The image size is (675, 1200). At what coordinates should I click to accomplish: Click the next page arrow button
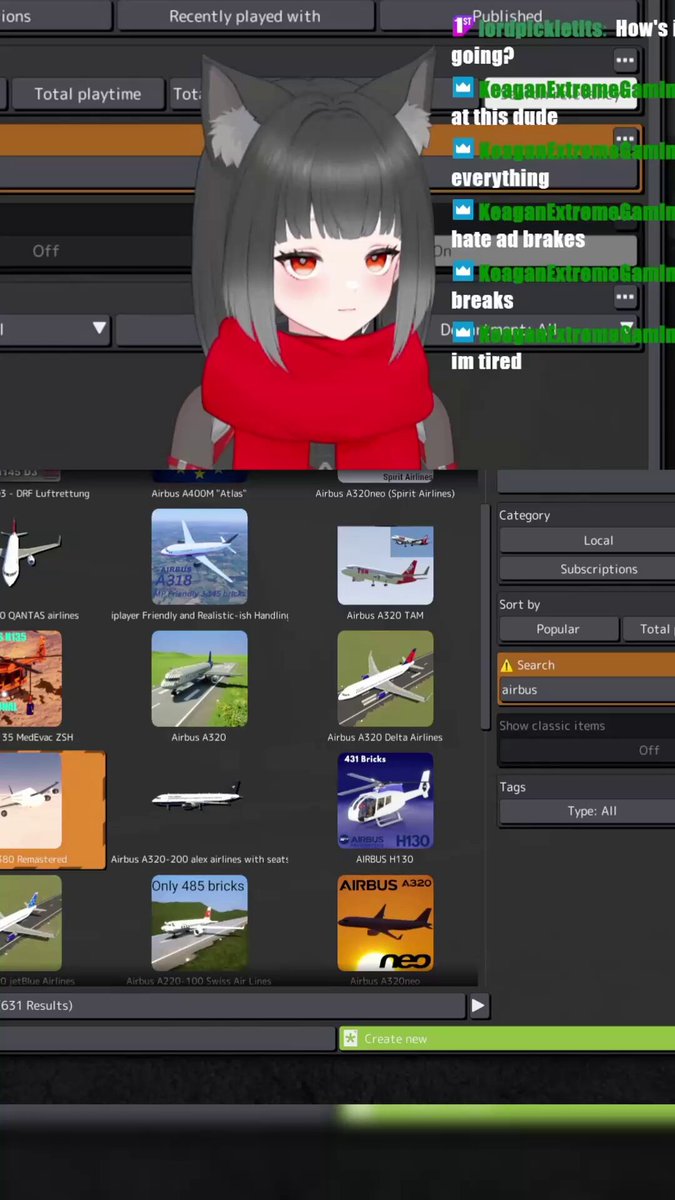[x=479, y=1006]
